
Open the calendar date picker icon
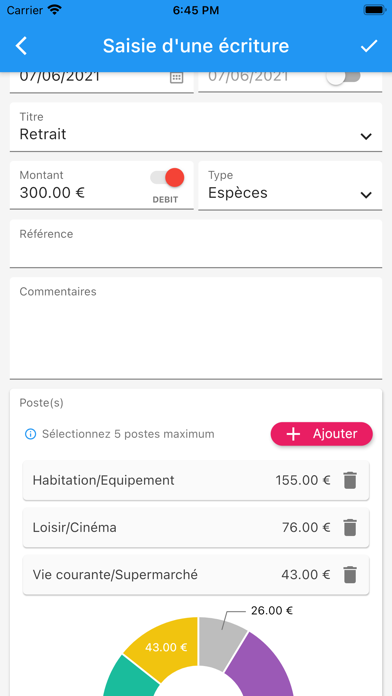point(176,77)
